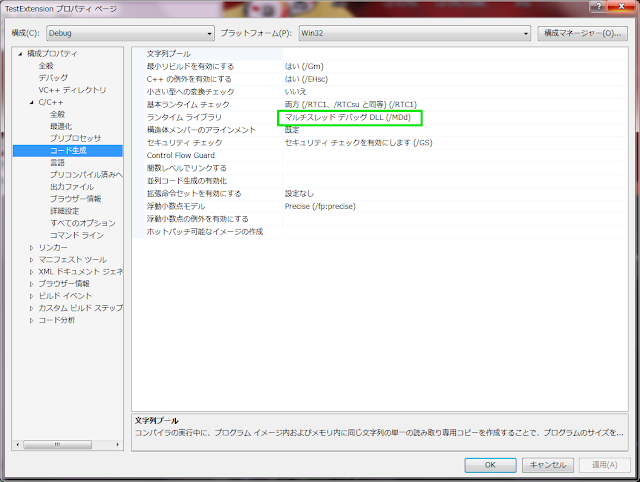This screenshot has width=640, height=482.
Task: Select the デバッグ tree item
Action: pos(53,78)
